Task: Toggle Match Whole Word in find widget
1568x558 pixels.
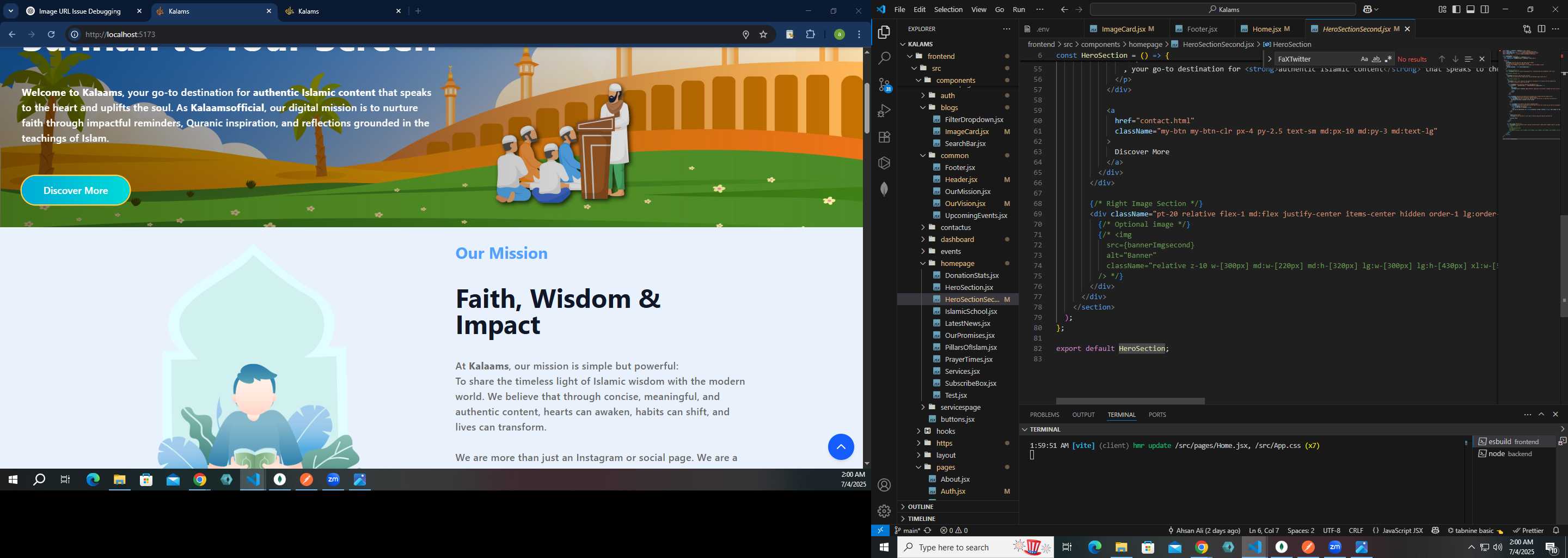Action: (x=1376, y=59)
